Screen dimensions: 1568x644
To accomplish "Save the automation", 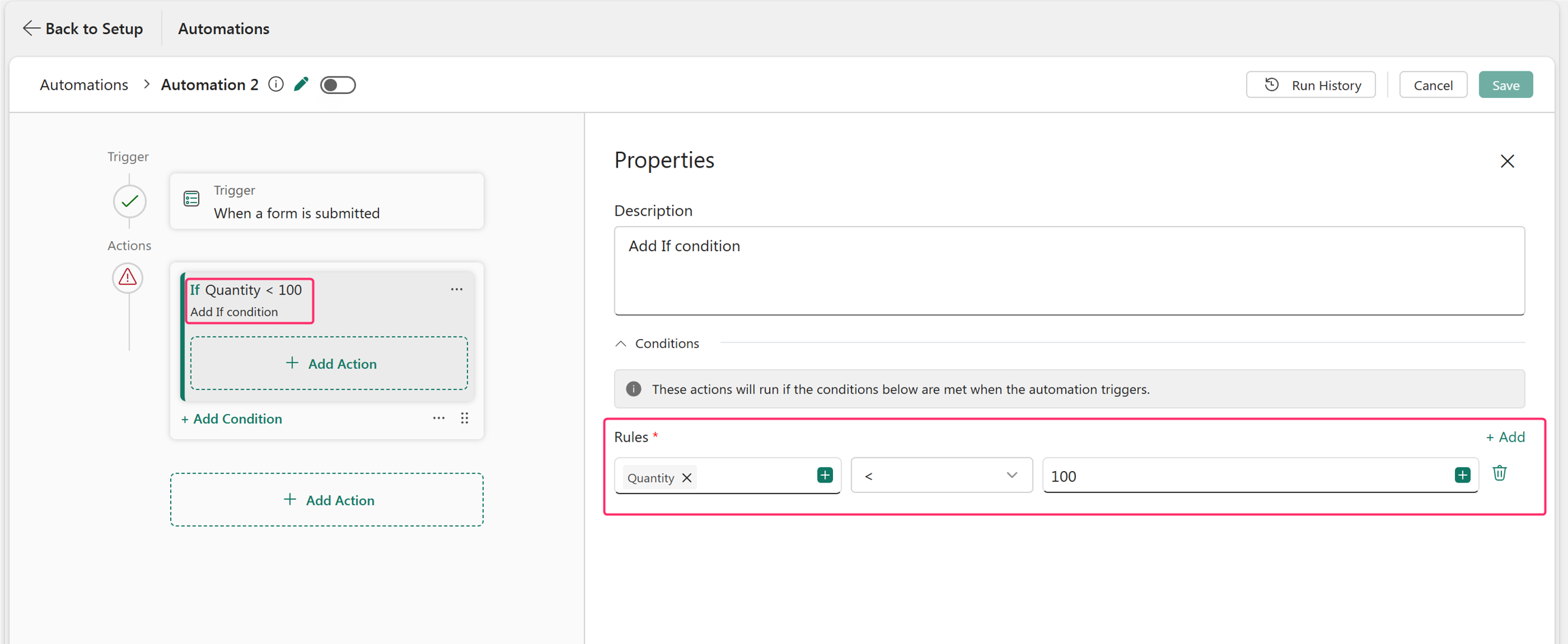I will pyautogui.click(x=1505, y=85).
